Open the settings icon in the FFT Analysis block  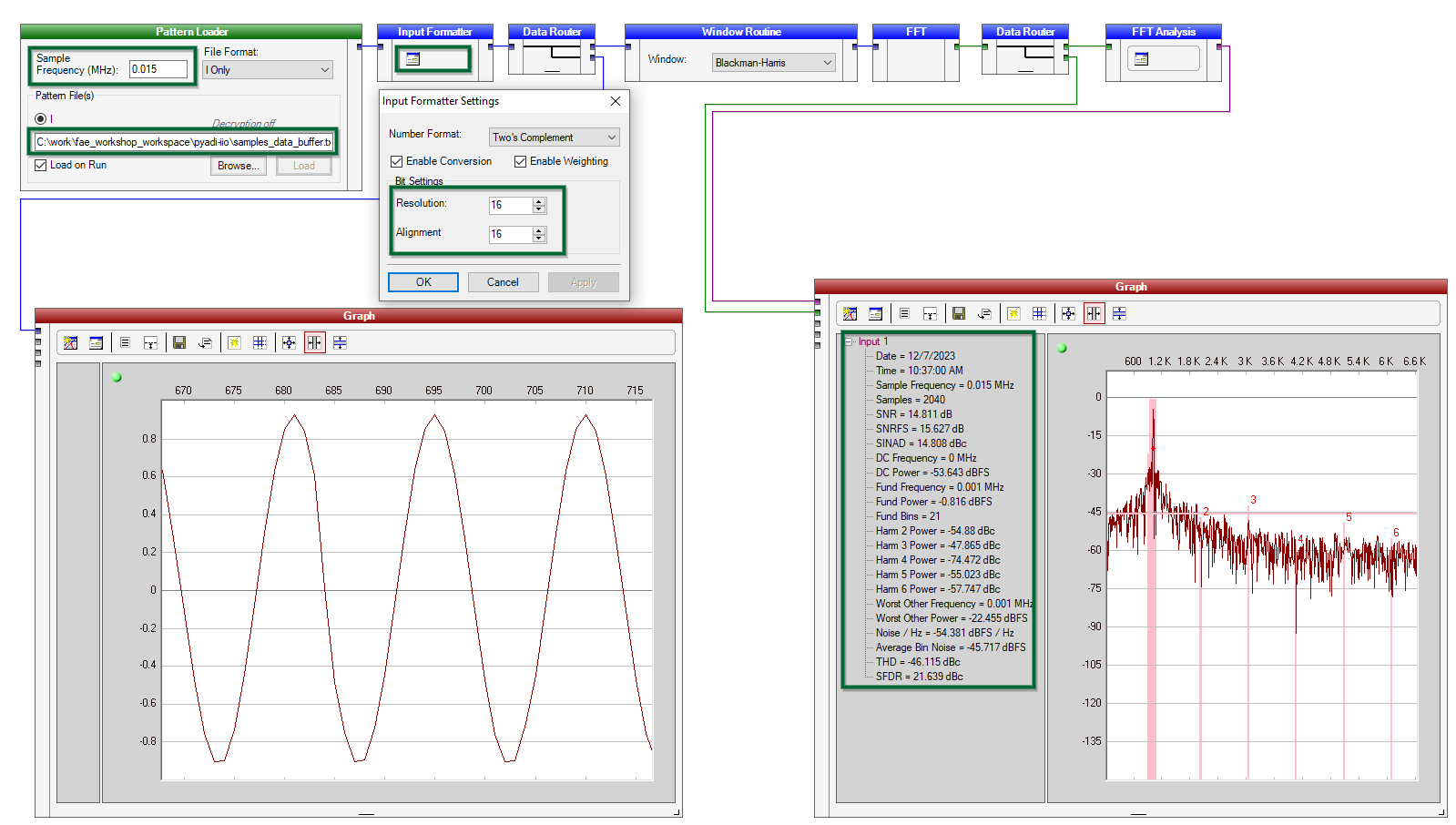tap(1142, 59)
